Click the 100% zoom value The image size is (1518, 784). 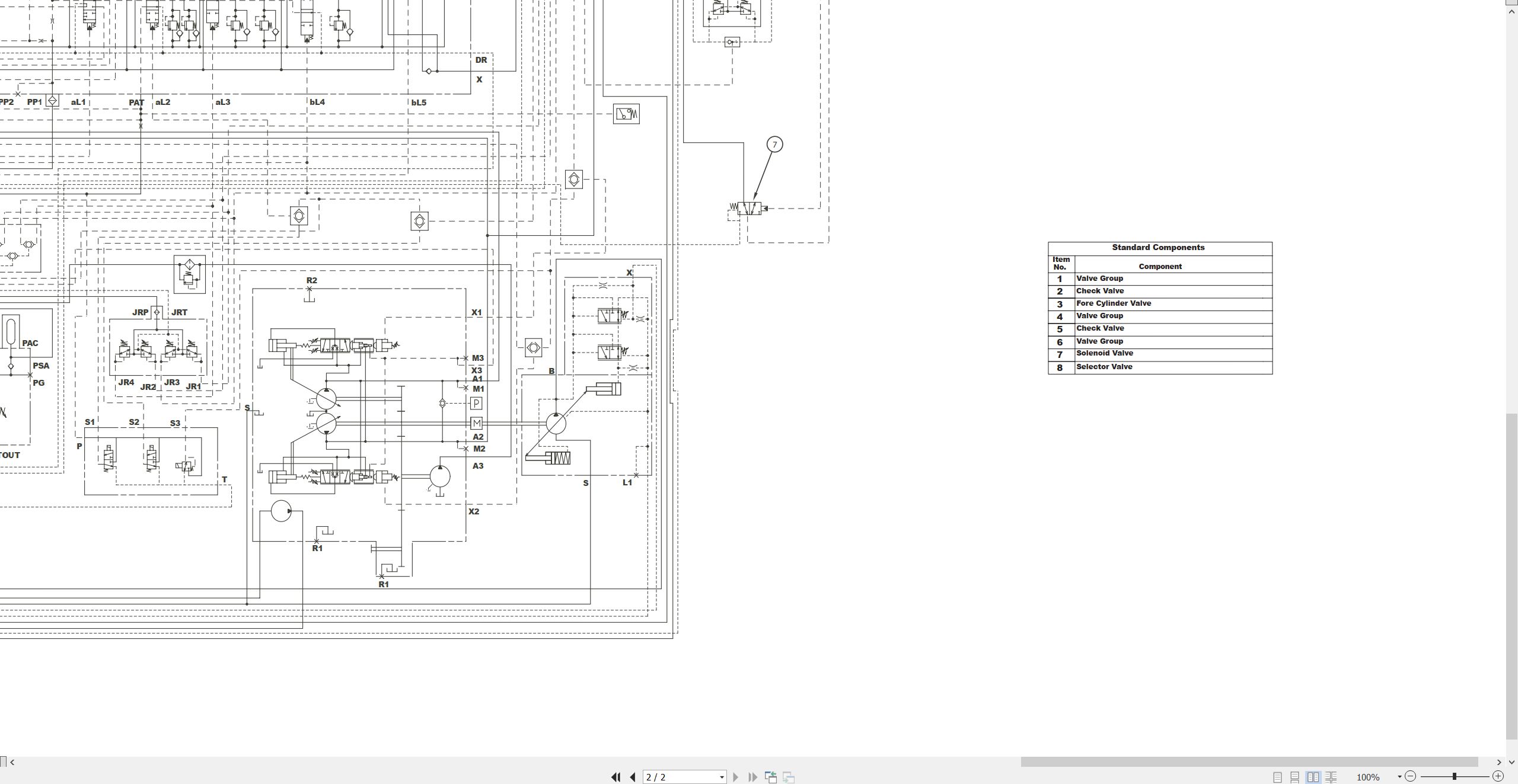point(1368,777)
